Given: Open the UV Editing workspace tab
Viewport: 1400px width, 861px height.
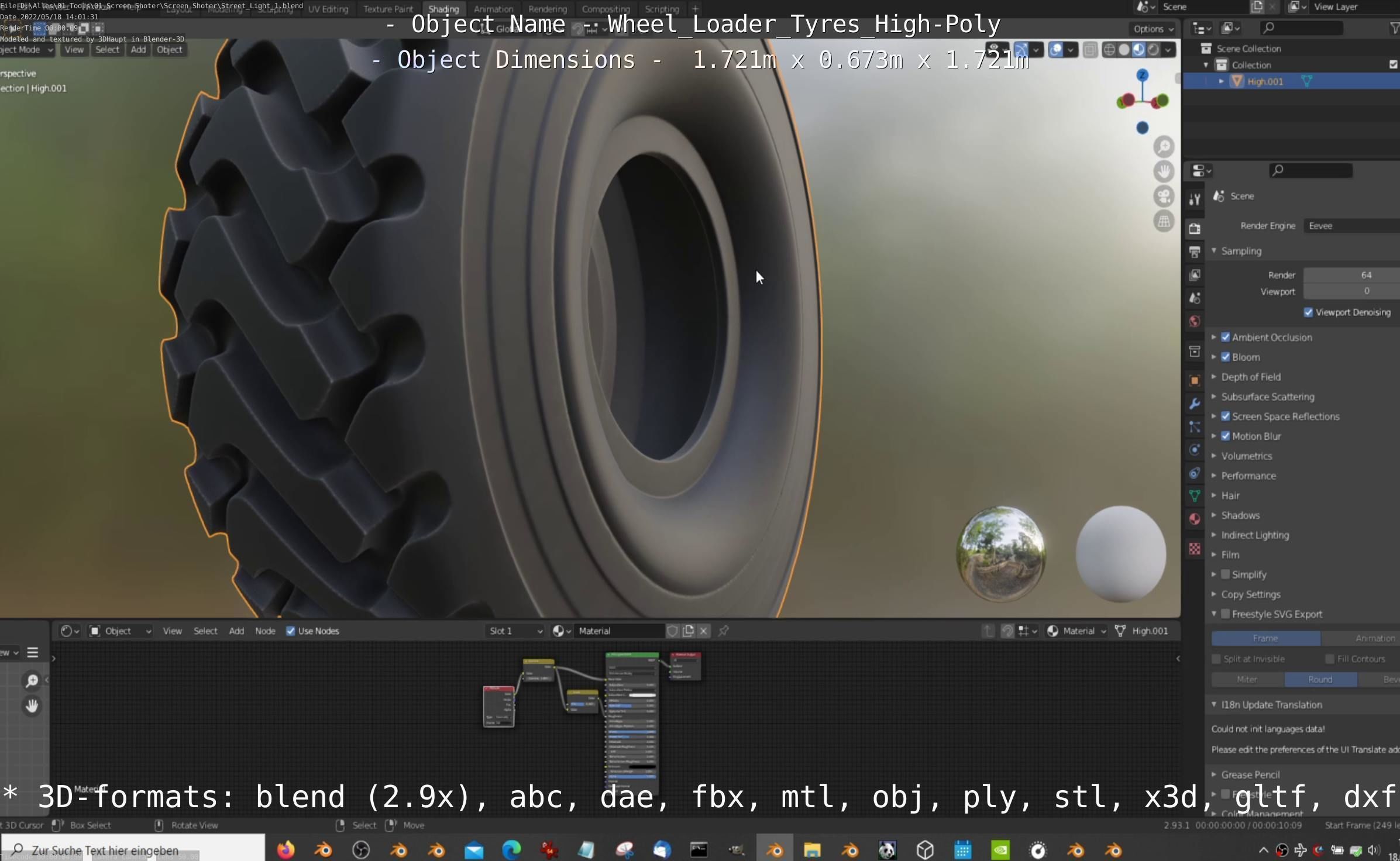Looking at the screenshot, I should coord(328,9).
